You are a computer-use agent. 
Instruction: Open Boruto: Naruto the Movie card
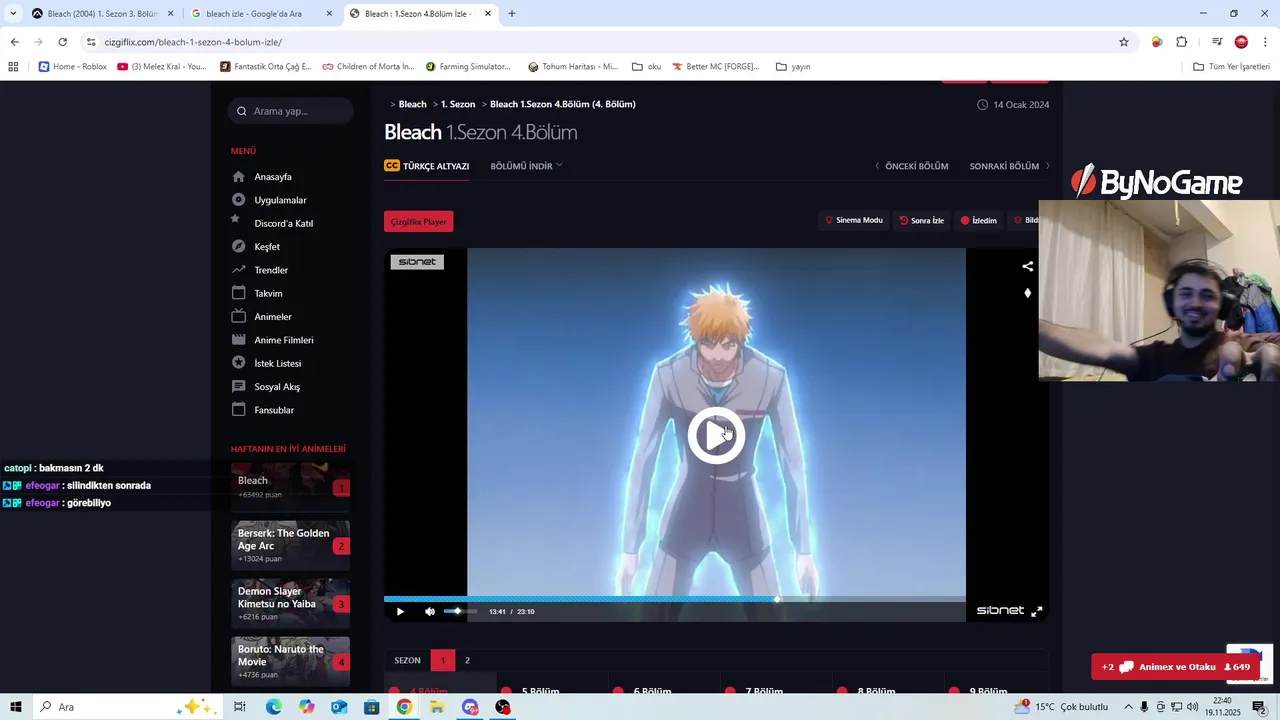click(290, 661)
